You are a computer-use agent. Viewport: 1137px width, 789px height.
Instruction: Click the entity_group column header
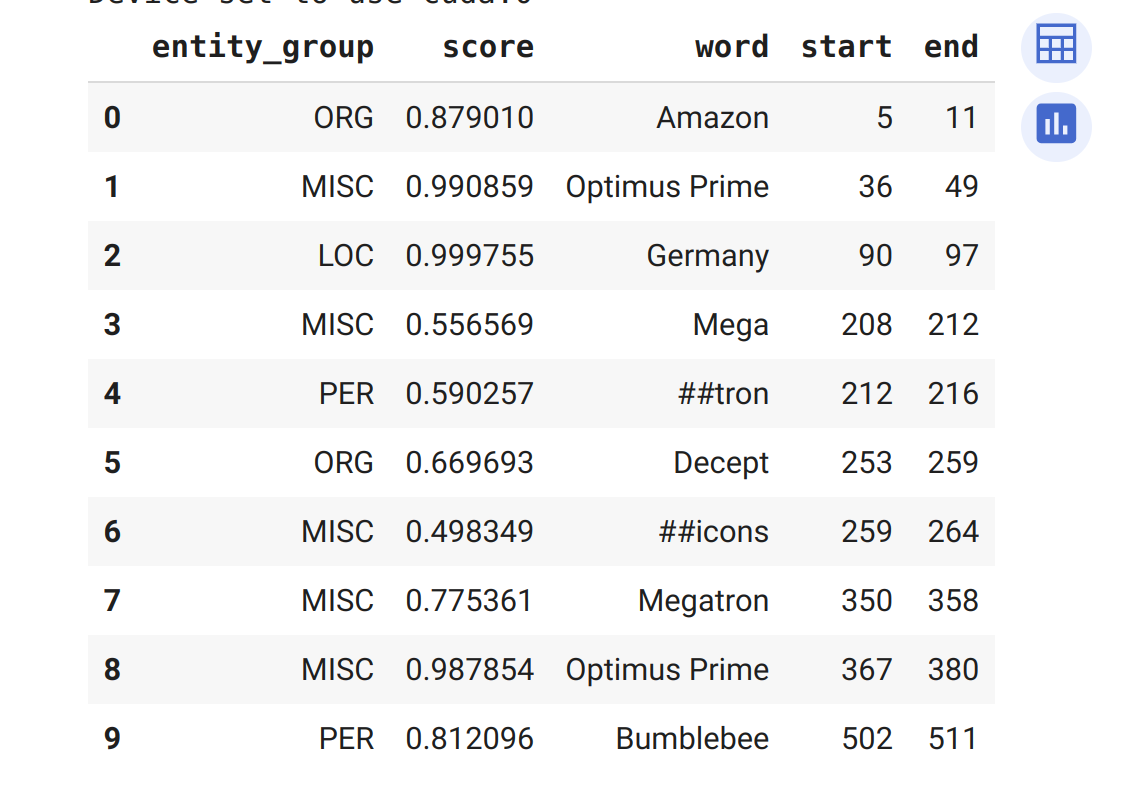point(262,47)
